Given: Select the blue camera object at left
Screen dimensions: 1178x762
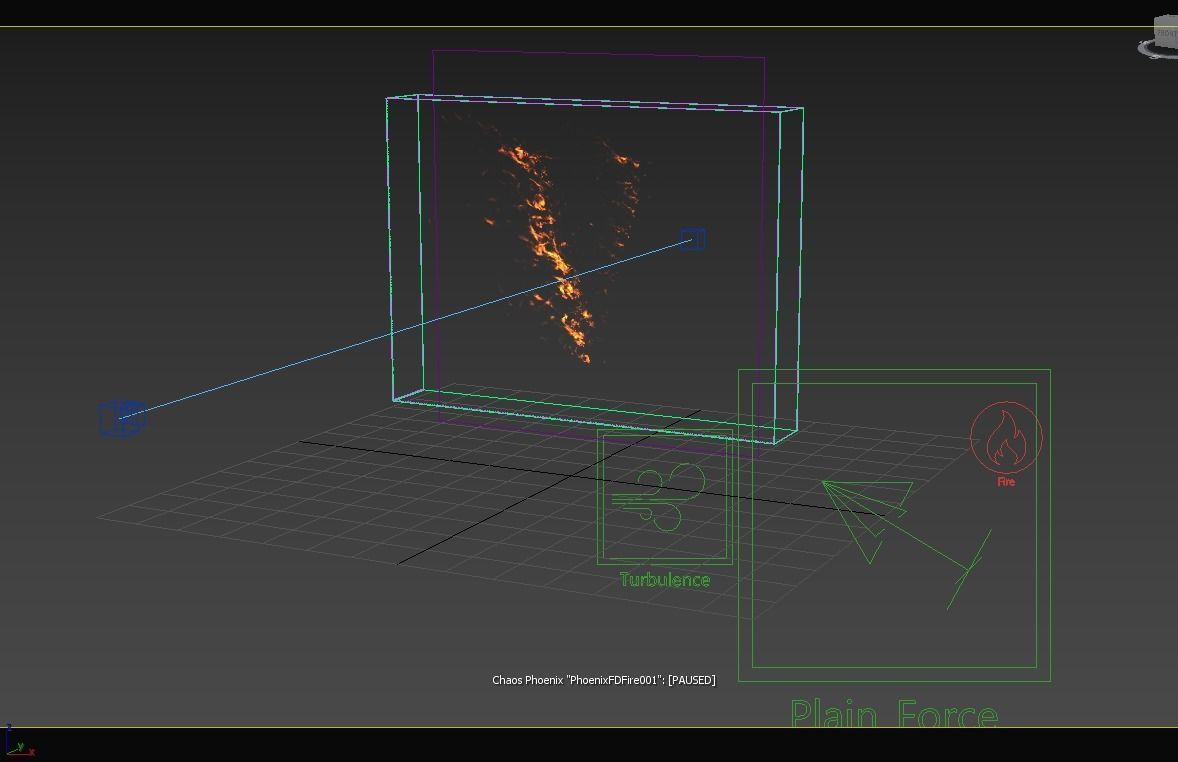Looking at the screenshot, I should (x=122, y=418).
